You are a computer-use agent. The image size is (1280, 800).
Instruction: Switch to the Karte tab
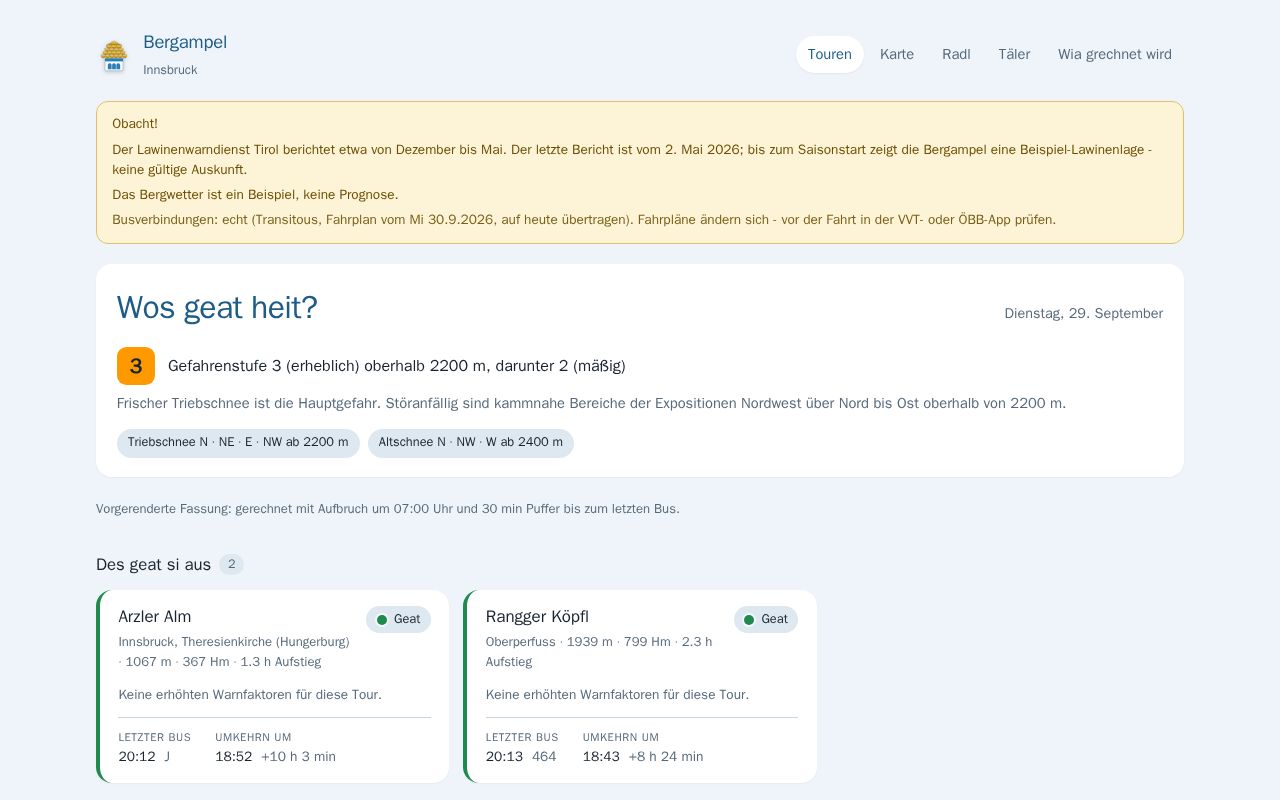(897, 55)
